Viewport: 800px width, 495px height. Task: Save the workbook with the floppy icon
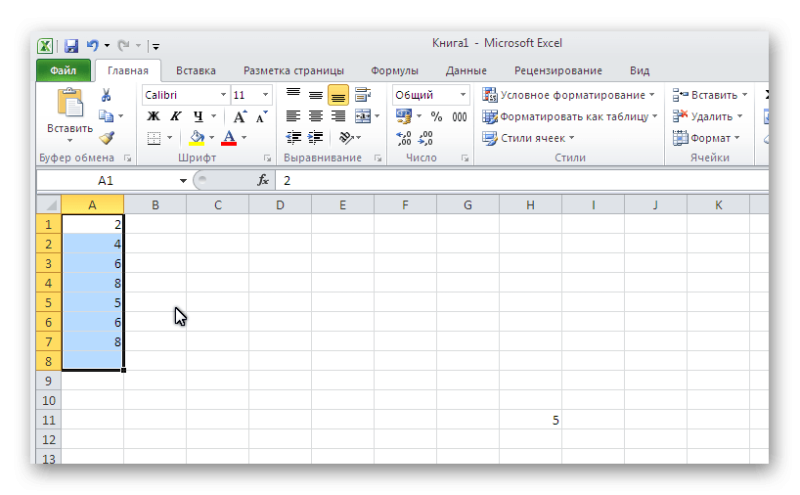coord(71,46)
